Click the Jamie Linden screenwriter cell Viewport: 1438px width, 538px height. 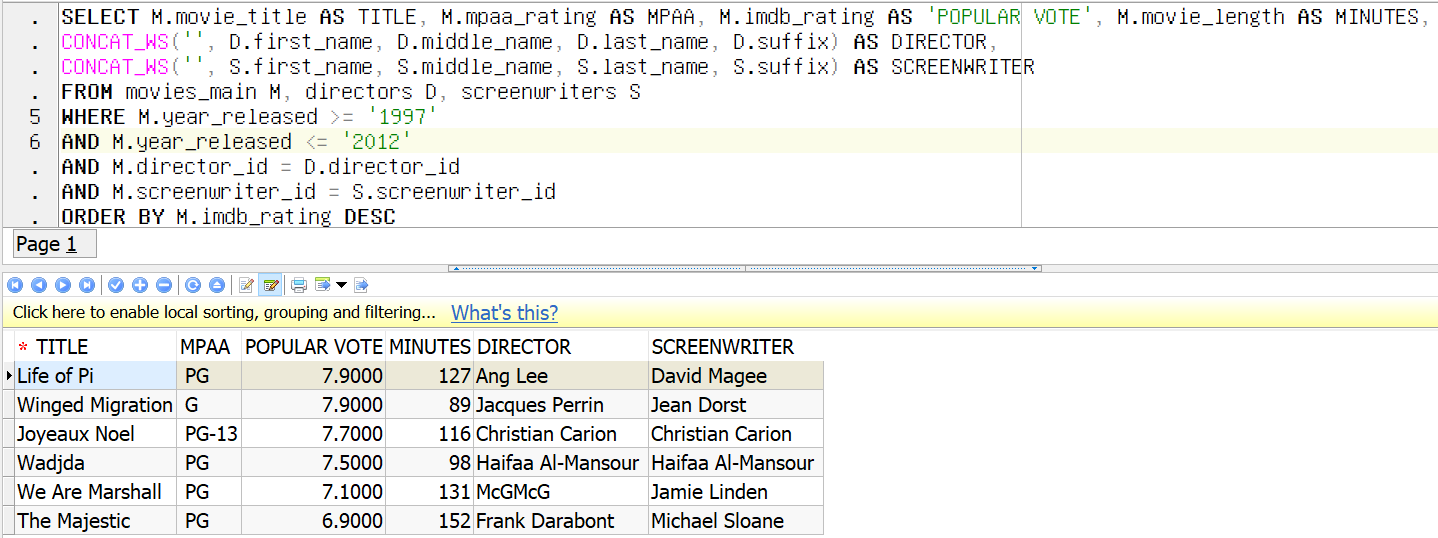click(x=735, y=492)
